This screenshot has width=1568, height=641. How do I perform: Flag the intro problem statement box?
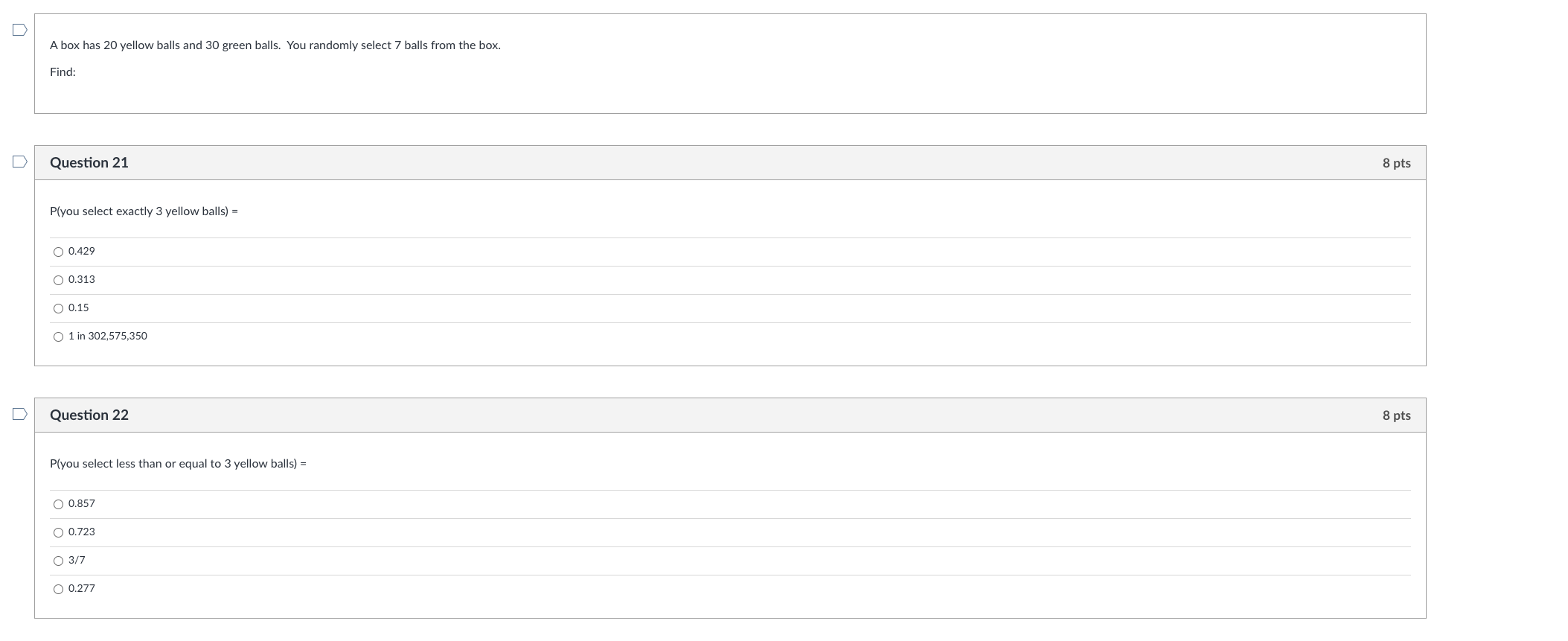[x=19, y=30]
